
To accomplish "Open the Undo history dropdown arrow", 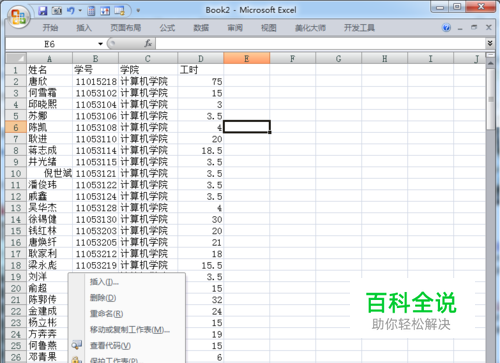I will [x=80, y=11].
